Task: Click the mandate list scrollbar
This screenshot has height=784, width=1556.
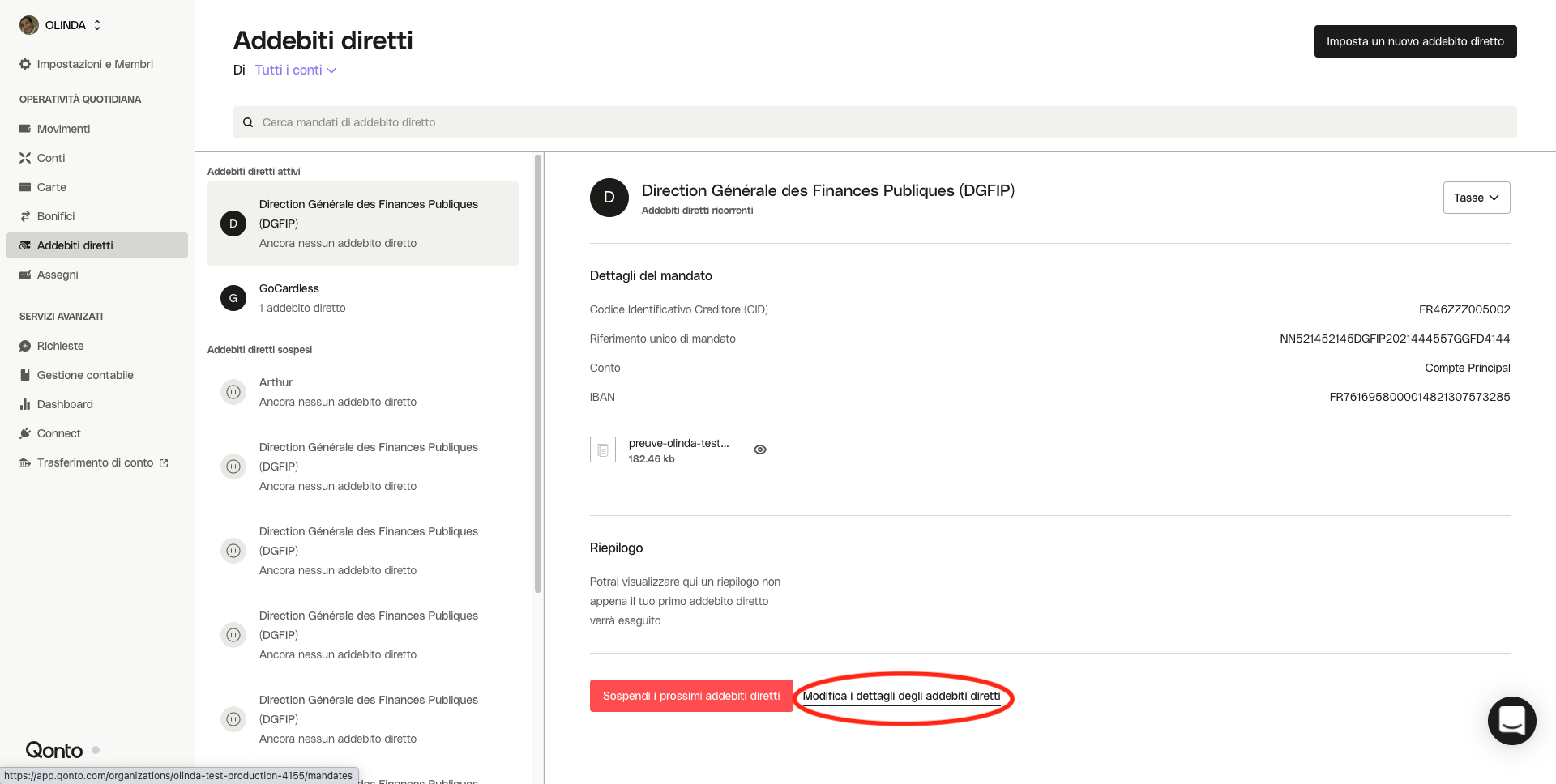Action: [538, 373]
